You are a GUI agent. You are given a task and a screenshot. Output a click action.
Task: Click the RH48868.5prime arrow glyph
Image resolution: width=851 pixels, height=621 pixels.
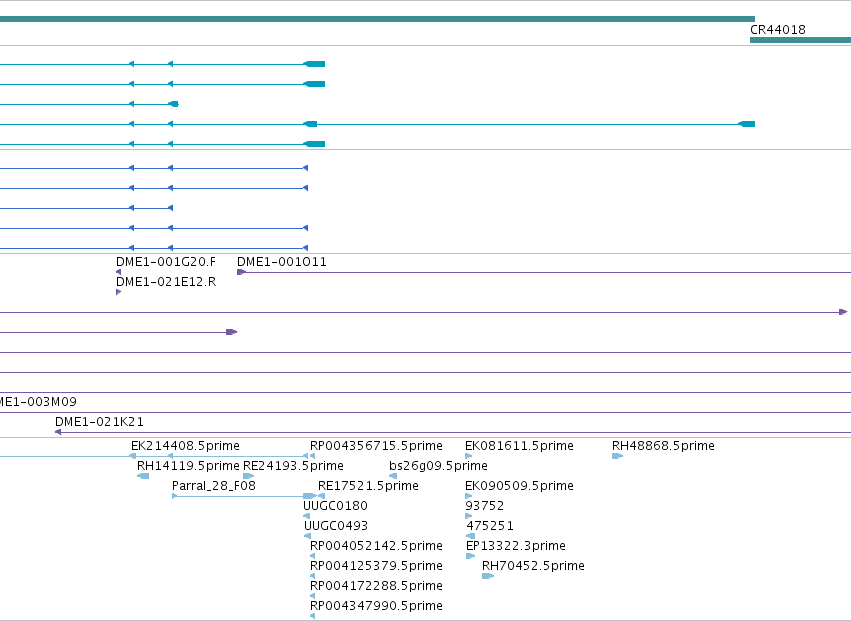pyautogui.click(x=617, y=456)
